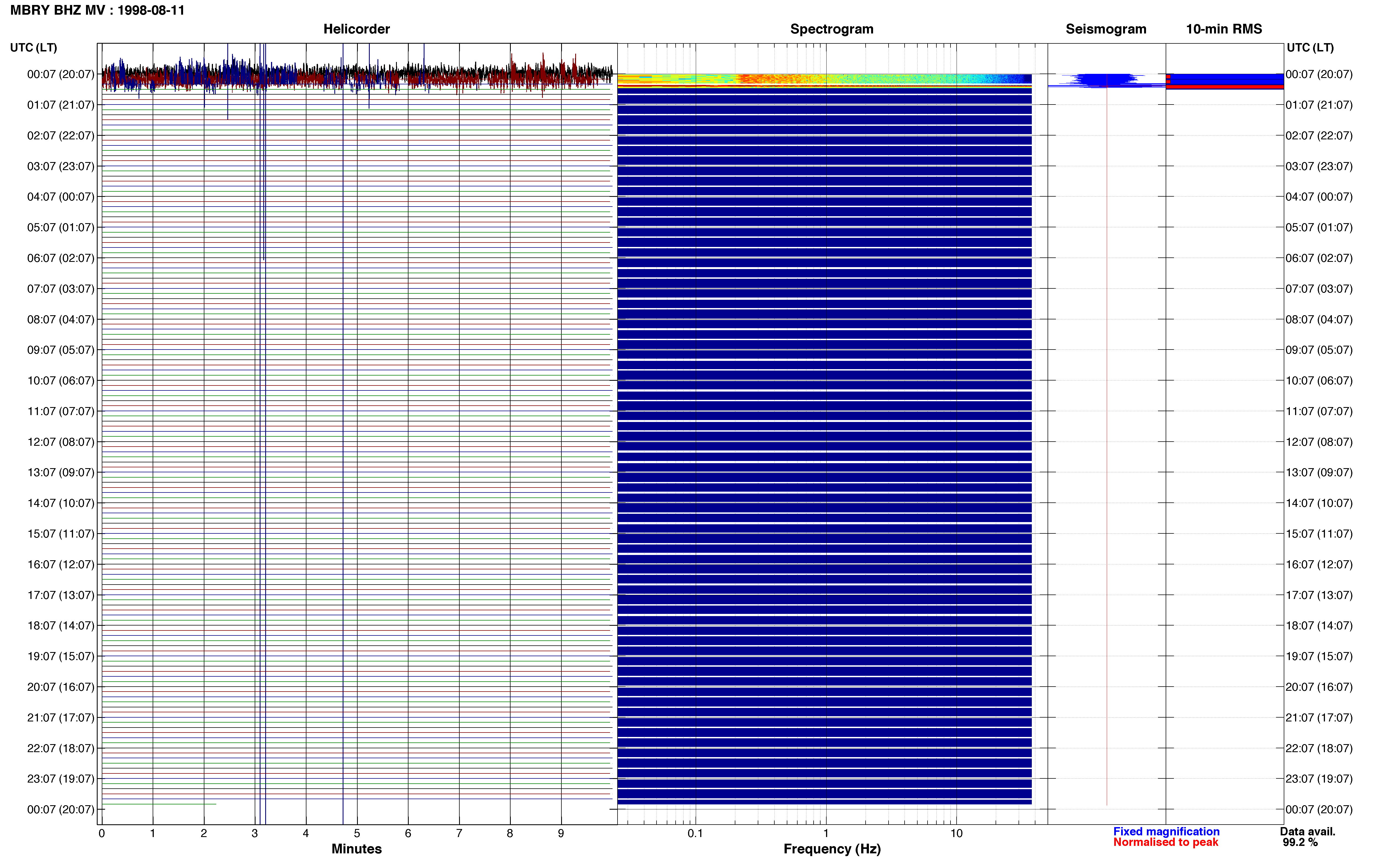Click the left time label '22:07 (18:07)'
The width and height of the screenshot is (1388, 868).
point(61,748)
